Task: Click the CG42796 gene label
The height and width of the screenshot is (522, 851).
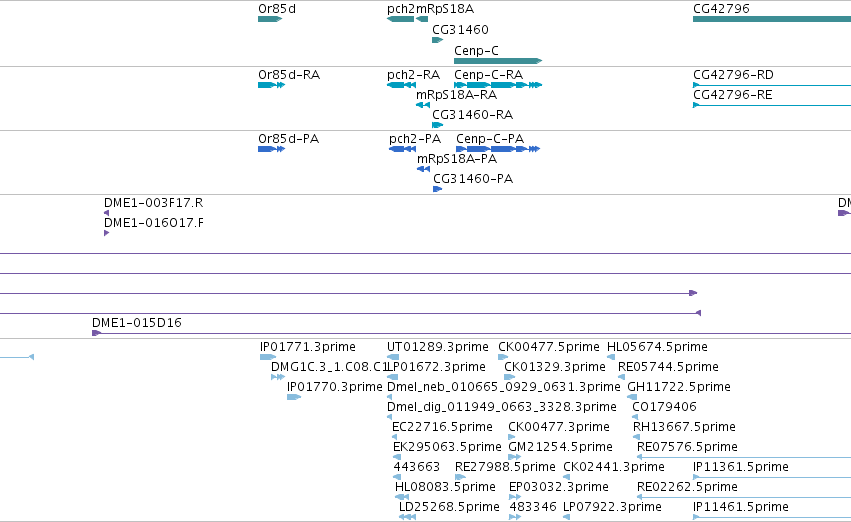Action: 721,9
